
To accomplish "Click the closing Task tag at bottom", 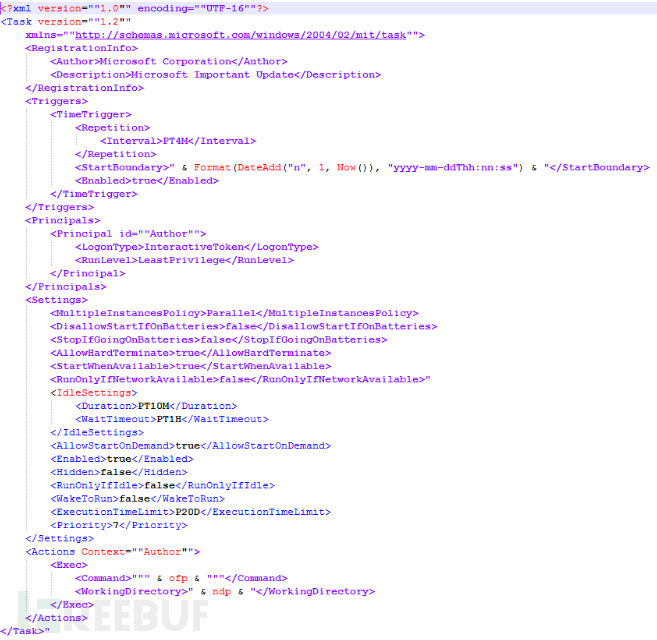I will pos(25,631).
